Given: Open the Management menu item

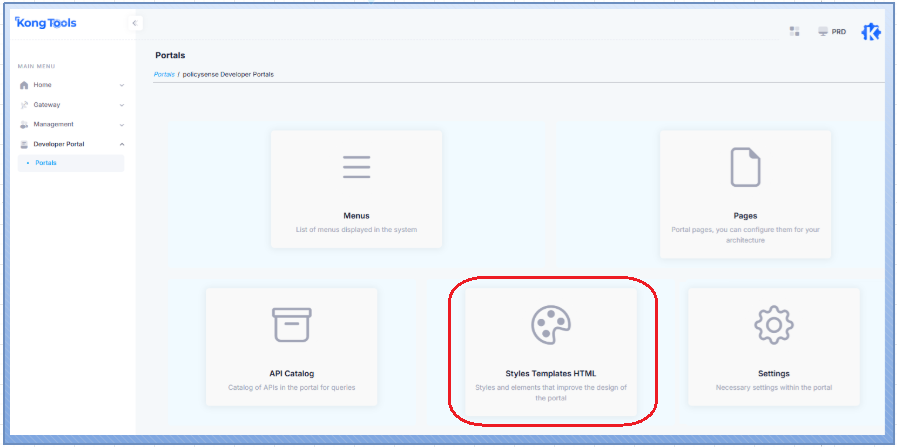Looking at the screenshot, I should [x=53, y=125].
